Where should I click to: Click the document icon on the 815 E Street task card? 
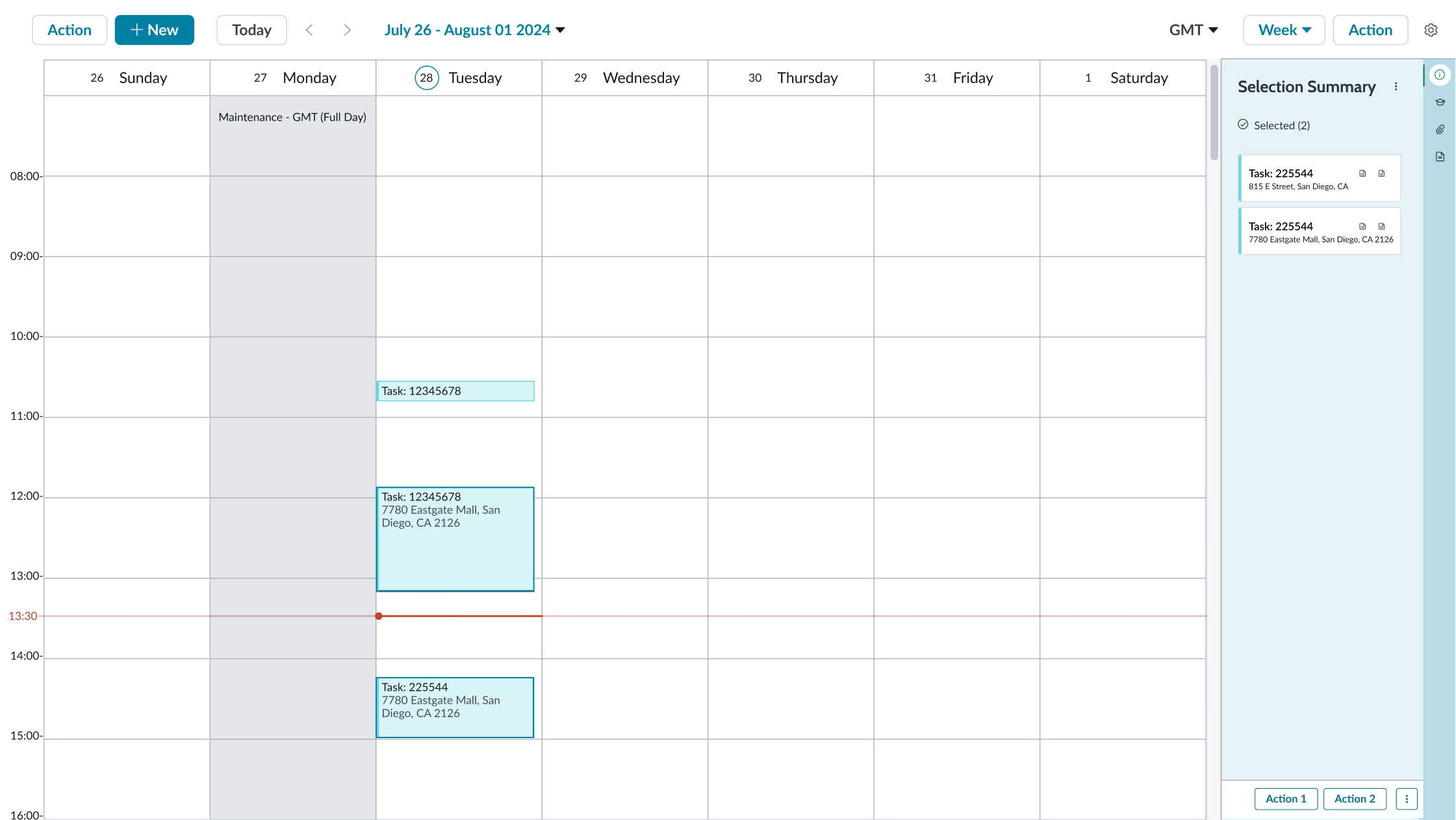(x=1362, y=173)
